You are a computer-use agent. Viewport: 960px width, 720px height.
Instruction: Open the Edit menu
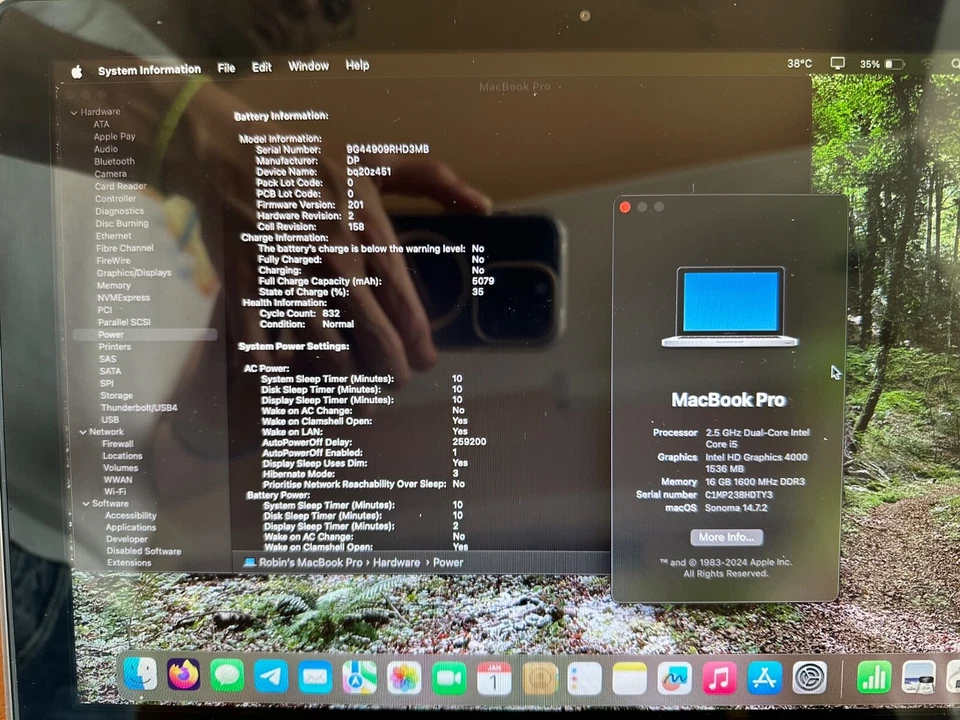261,67
